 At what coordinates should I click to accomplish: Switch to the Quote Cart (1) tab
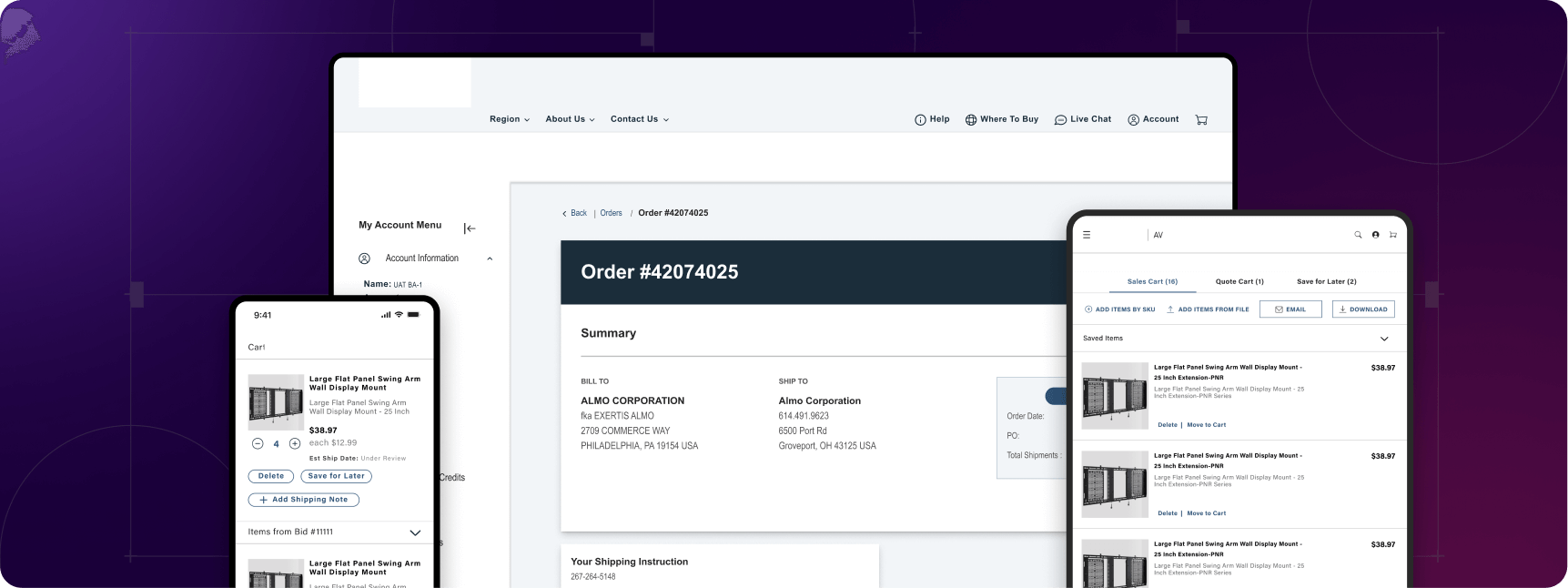coord(1239,281)
